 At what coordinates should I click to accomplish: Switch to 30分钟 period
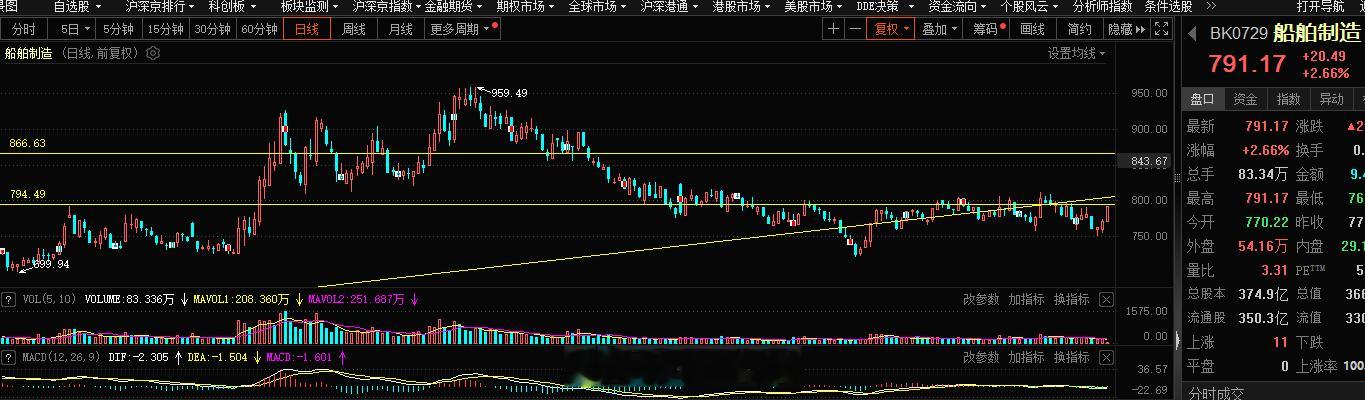(212, 29)
